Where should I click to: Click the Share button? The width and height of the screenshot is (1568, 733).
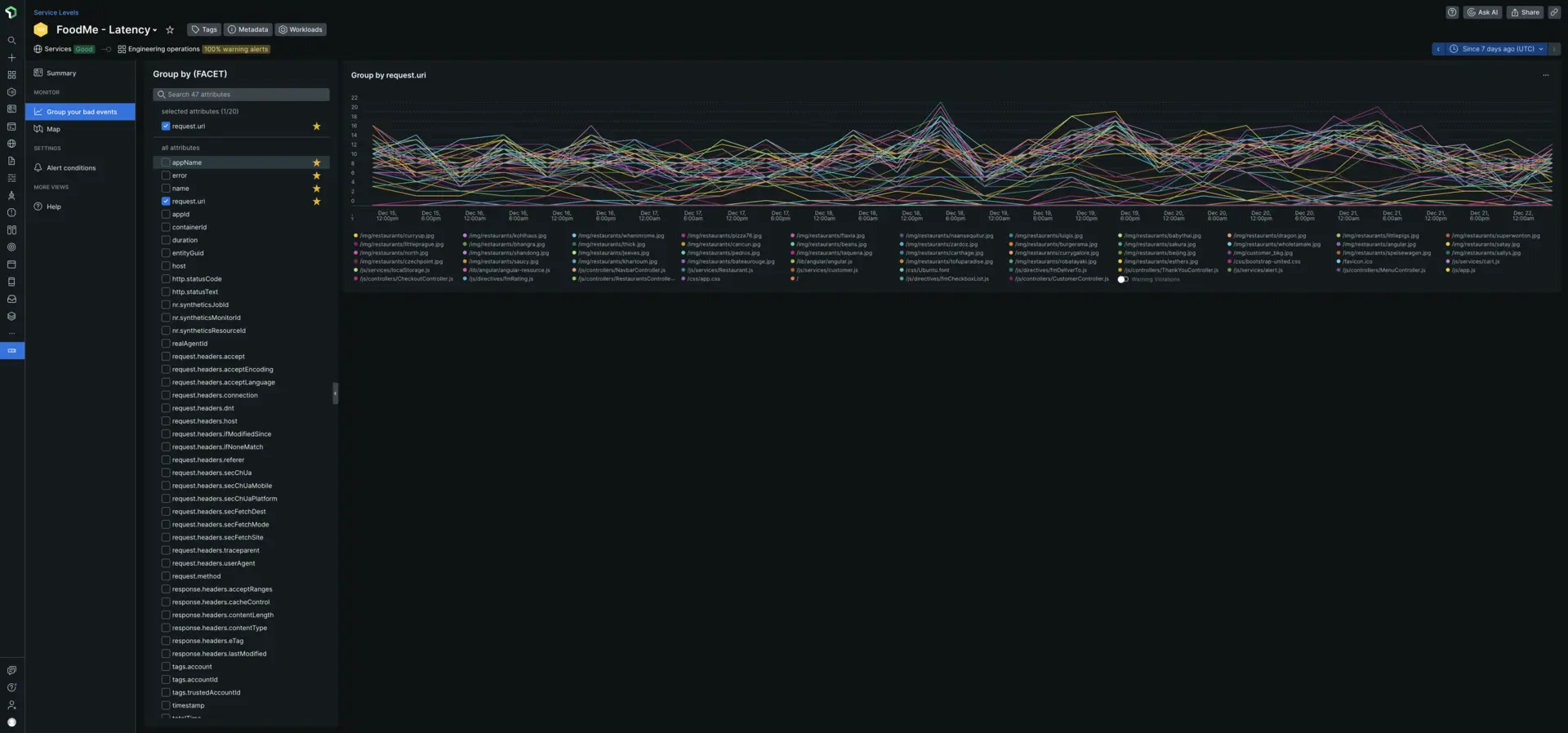(x=1525, y=12)
